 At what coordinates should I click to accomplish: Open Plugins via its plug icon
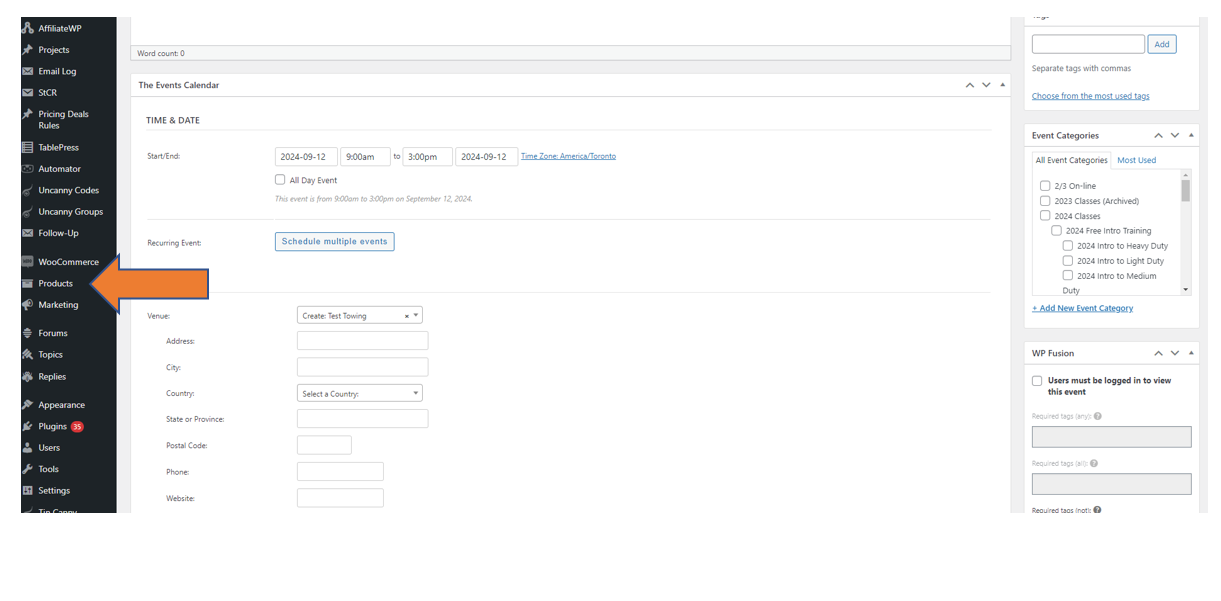(x=28, y=426)
